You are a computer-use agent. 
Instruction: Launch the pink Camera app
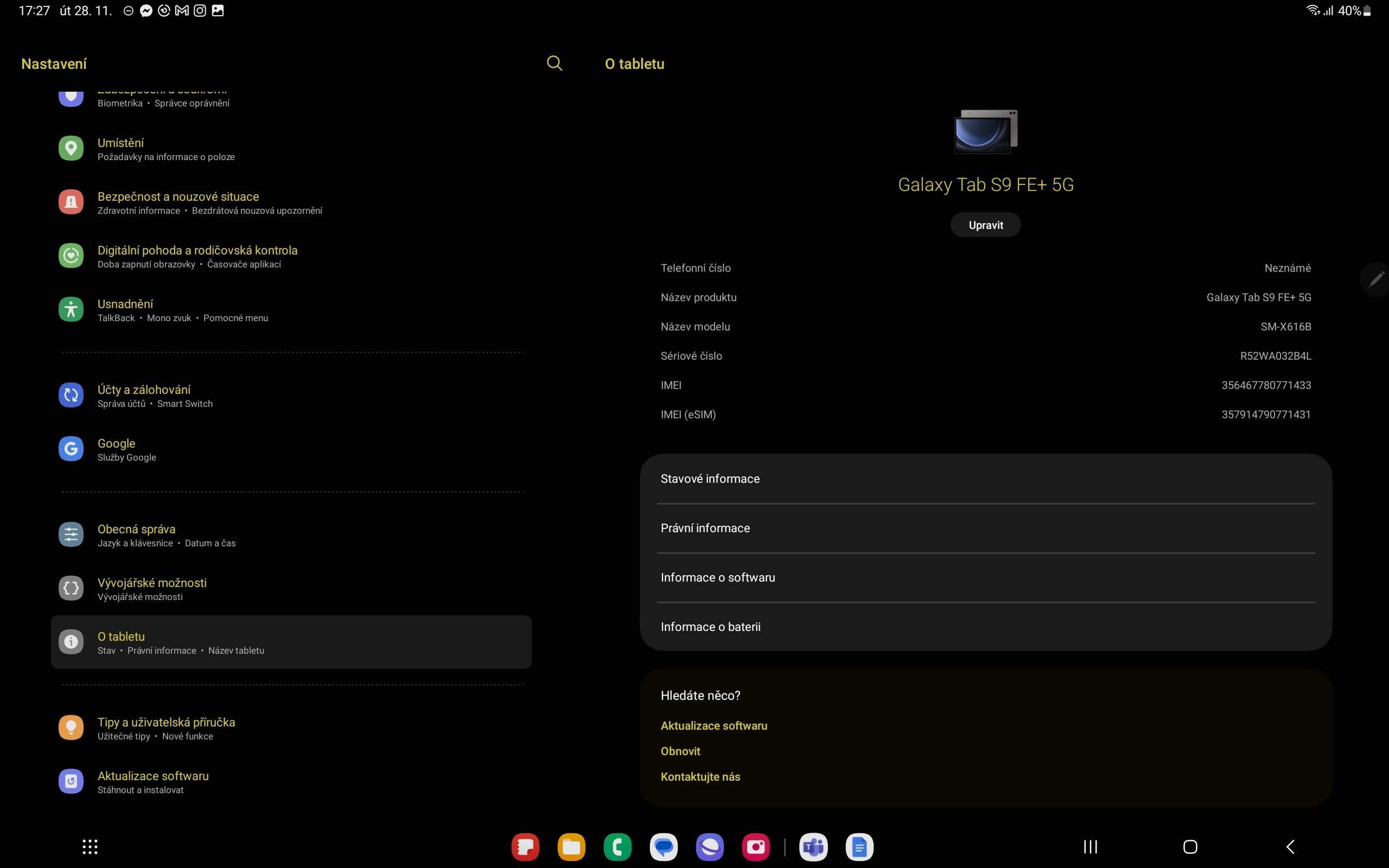pyautogui.click(x=756, y=847)
